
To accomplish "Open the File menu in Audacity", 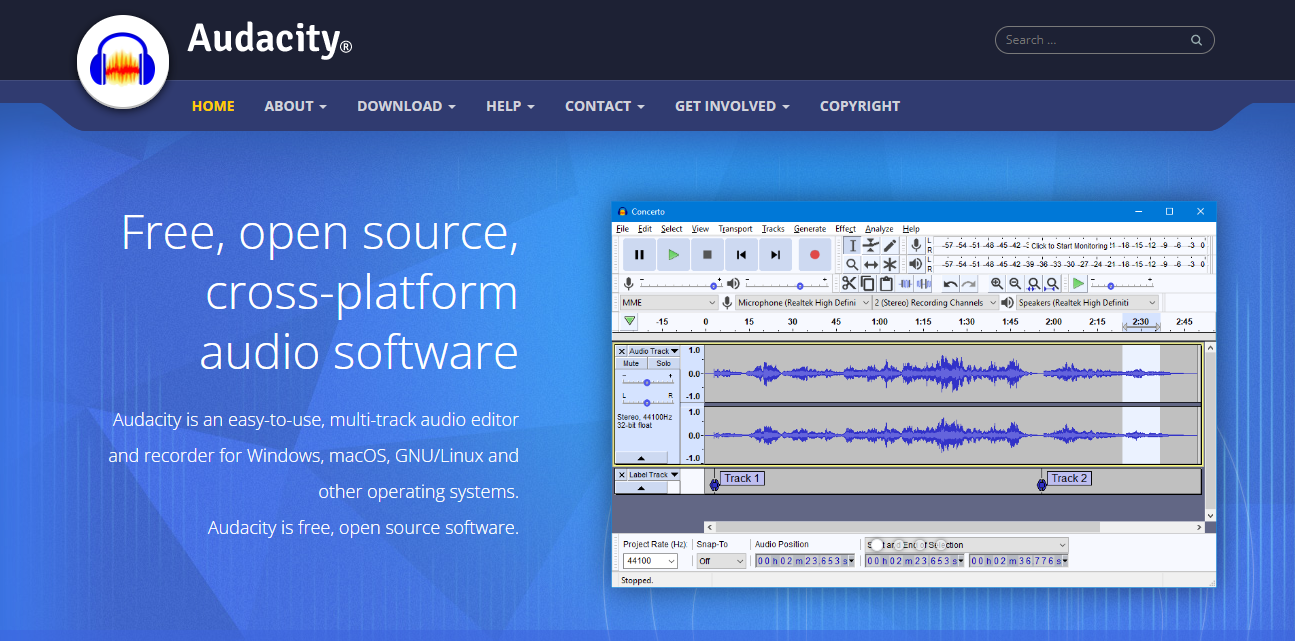I will (x=622, y=229).
